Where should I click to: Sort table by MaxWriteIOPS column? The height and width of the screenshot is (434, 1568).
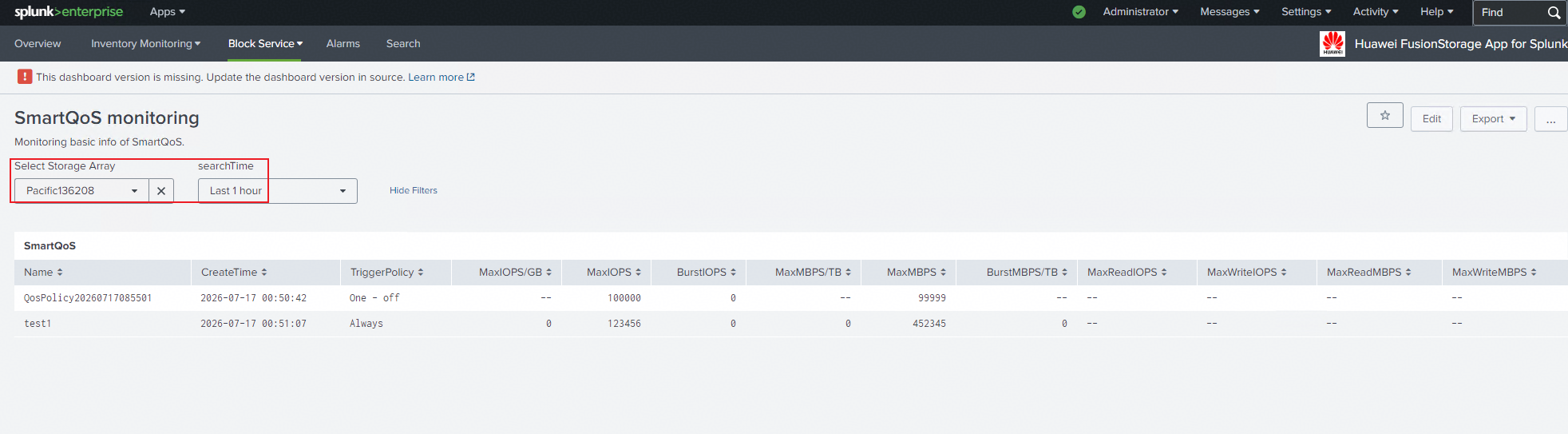(x=1247, y=273)
